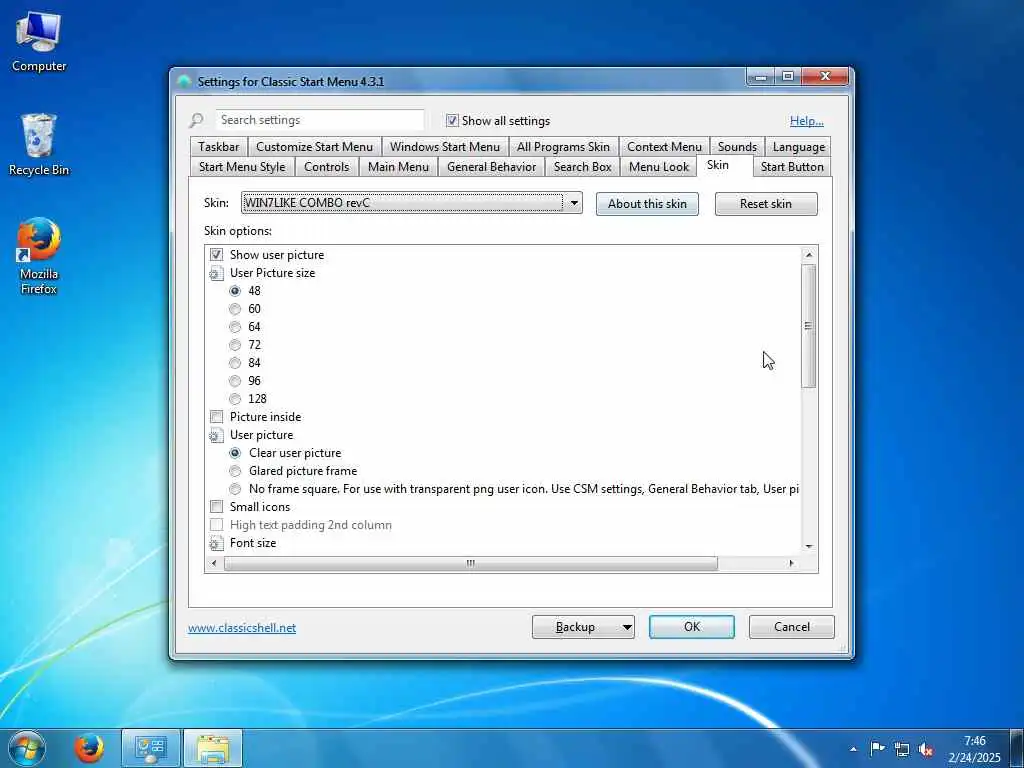Viewport: 1024px width, 768px height.
Task: Open the Windows Start orb
Action: pos(26,748)
